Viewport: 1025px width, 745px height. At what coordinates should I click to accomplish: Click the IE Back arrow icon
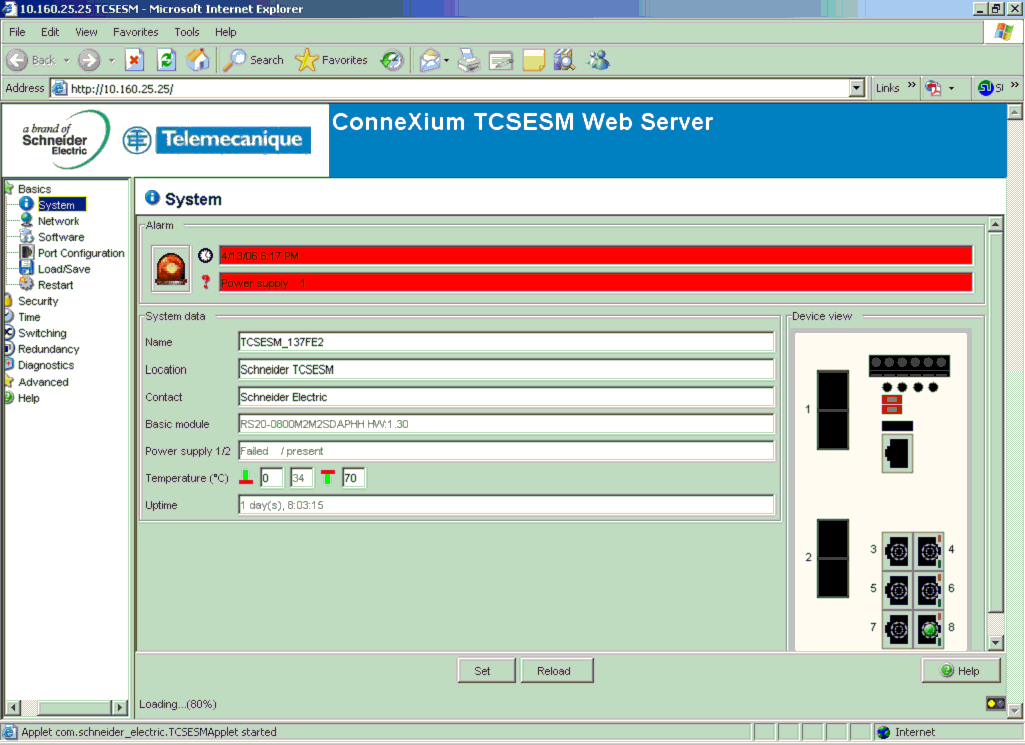pyautogui.click(x=17, y=60)
